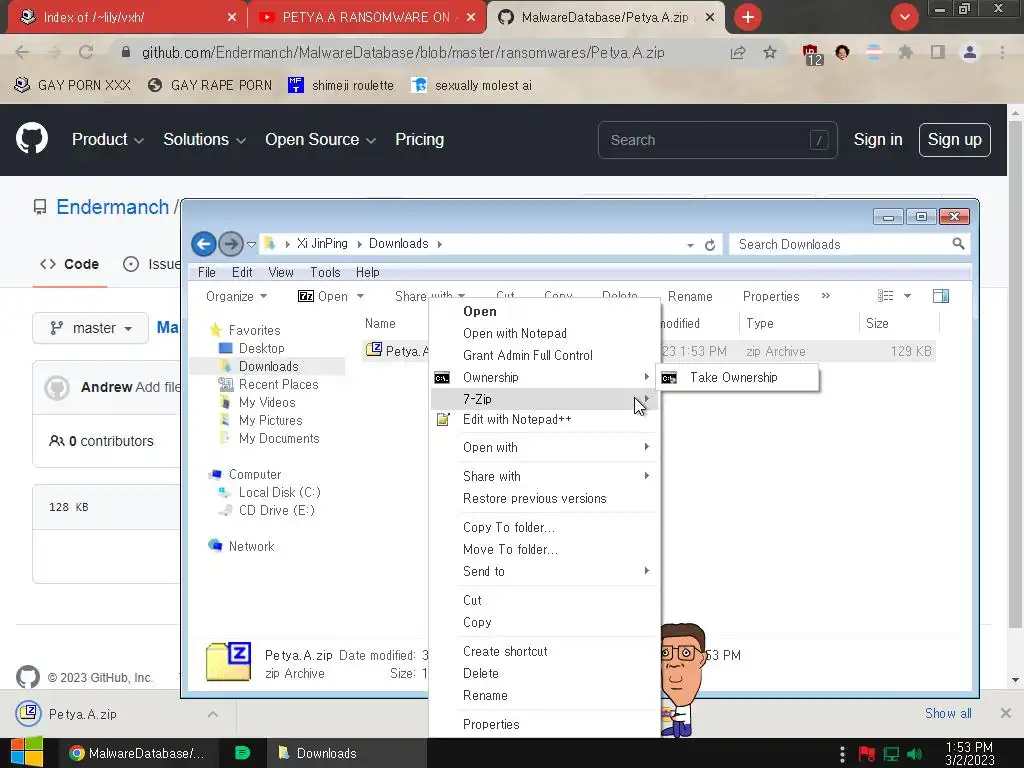Click the Search Downloads field
The width and height of the screenshot is (1024, 768).
[849, 244]
